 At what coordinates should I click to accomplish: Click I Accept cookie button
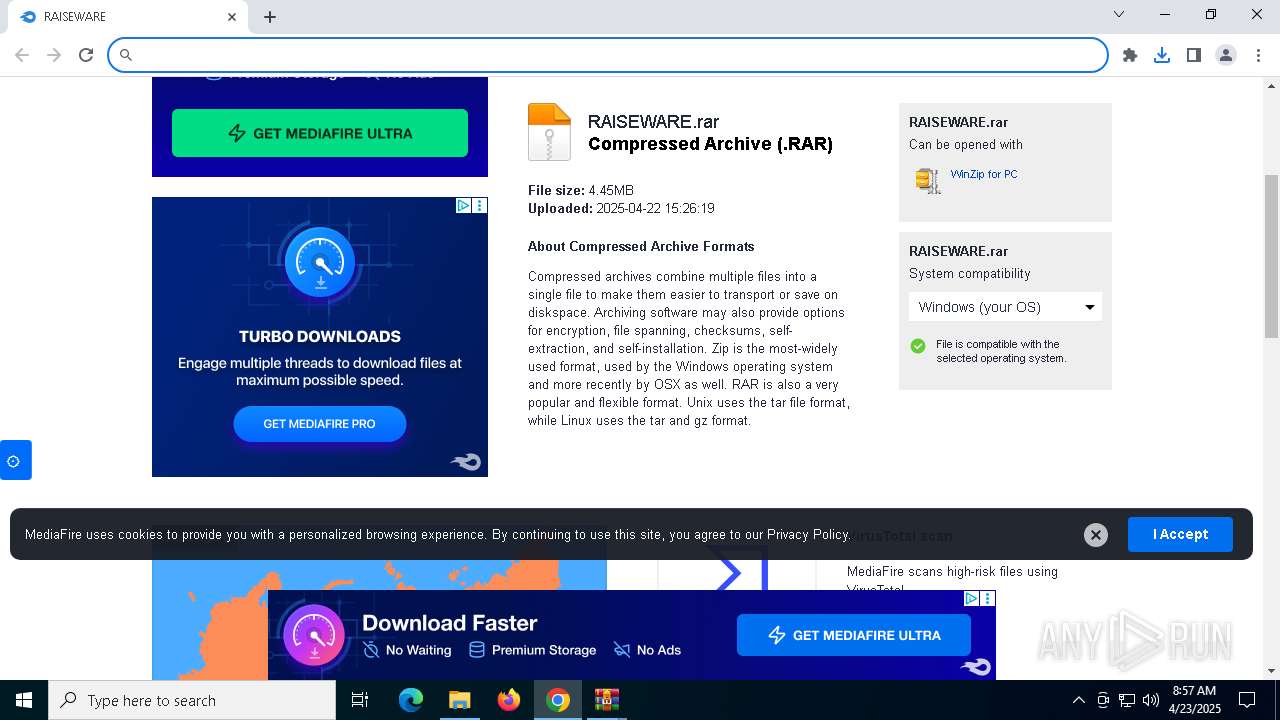pos(1180,534)
